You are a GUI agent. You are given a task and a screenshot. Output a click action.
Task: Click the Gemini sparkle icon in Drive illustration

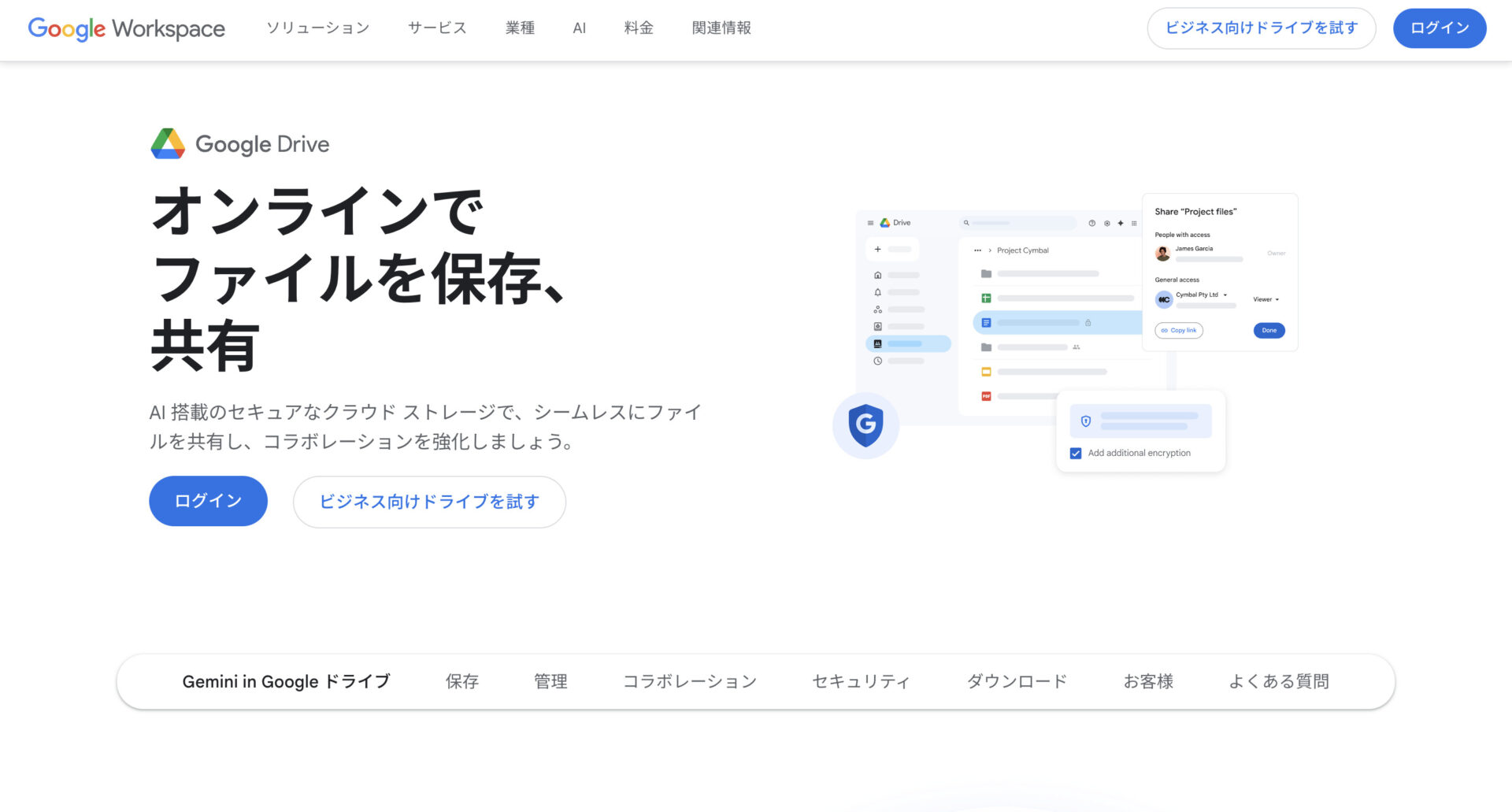[x=1121, y=223]
